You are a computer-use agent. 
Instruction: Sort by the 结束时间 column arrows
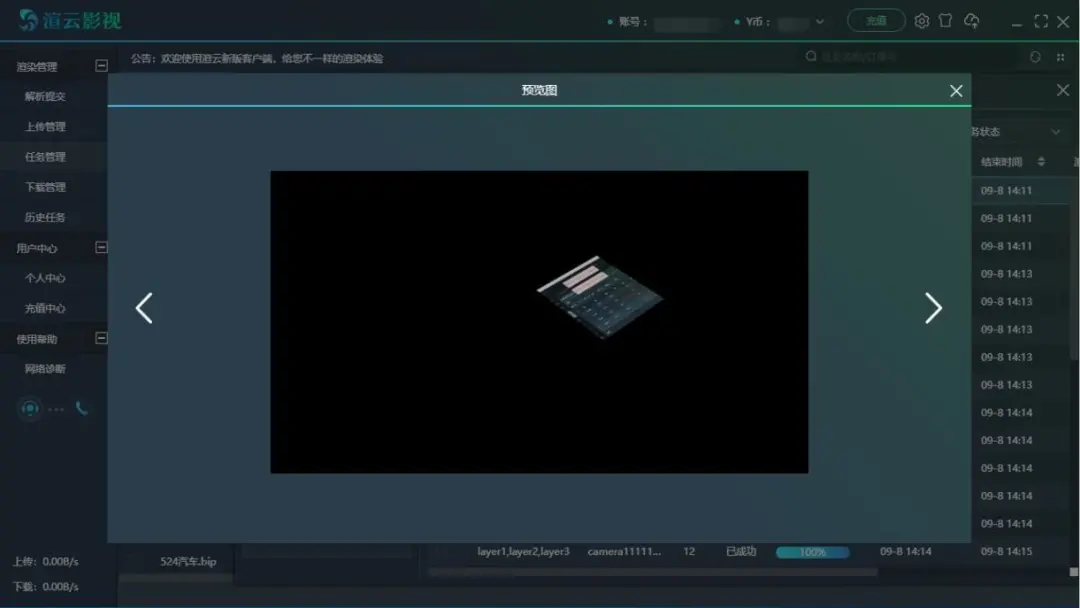1041,162
